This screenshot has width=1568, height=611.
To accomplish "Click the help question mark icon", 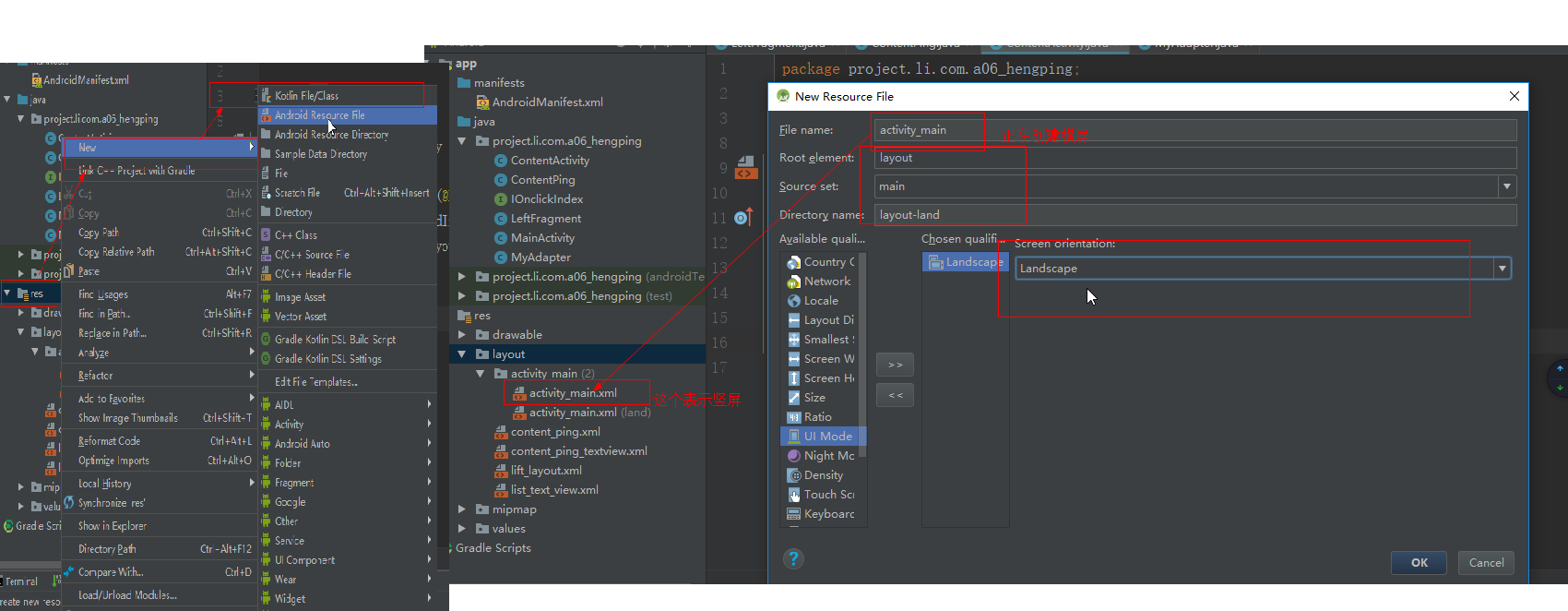I will pyautogui.click(x=793, y=558).
